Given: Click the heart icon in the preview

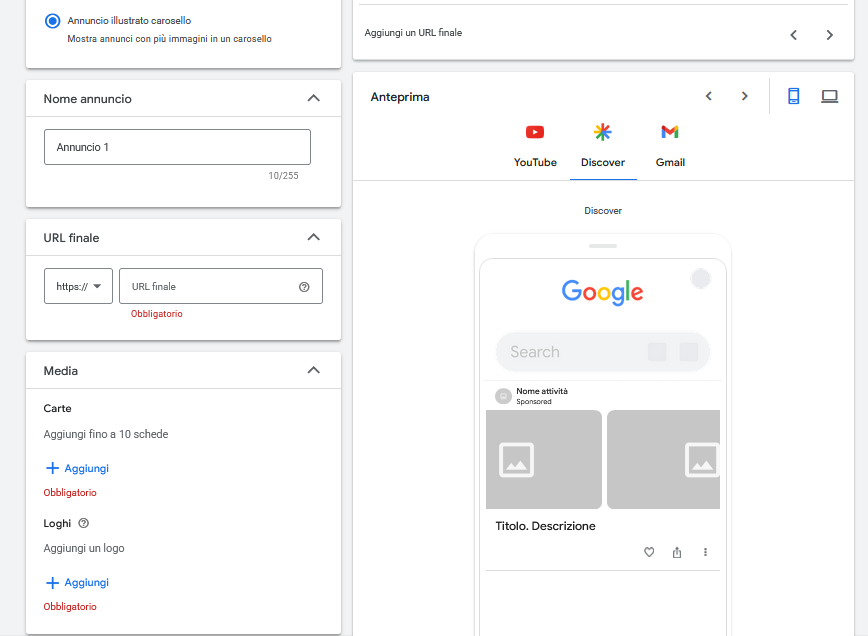Looking at the screenshot, I should [x=649, y=552].
